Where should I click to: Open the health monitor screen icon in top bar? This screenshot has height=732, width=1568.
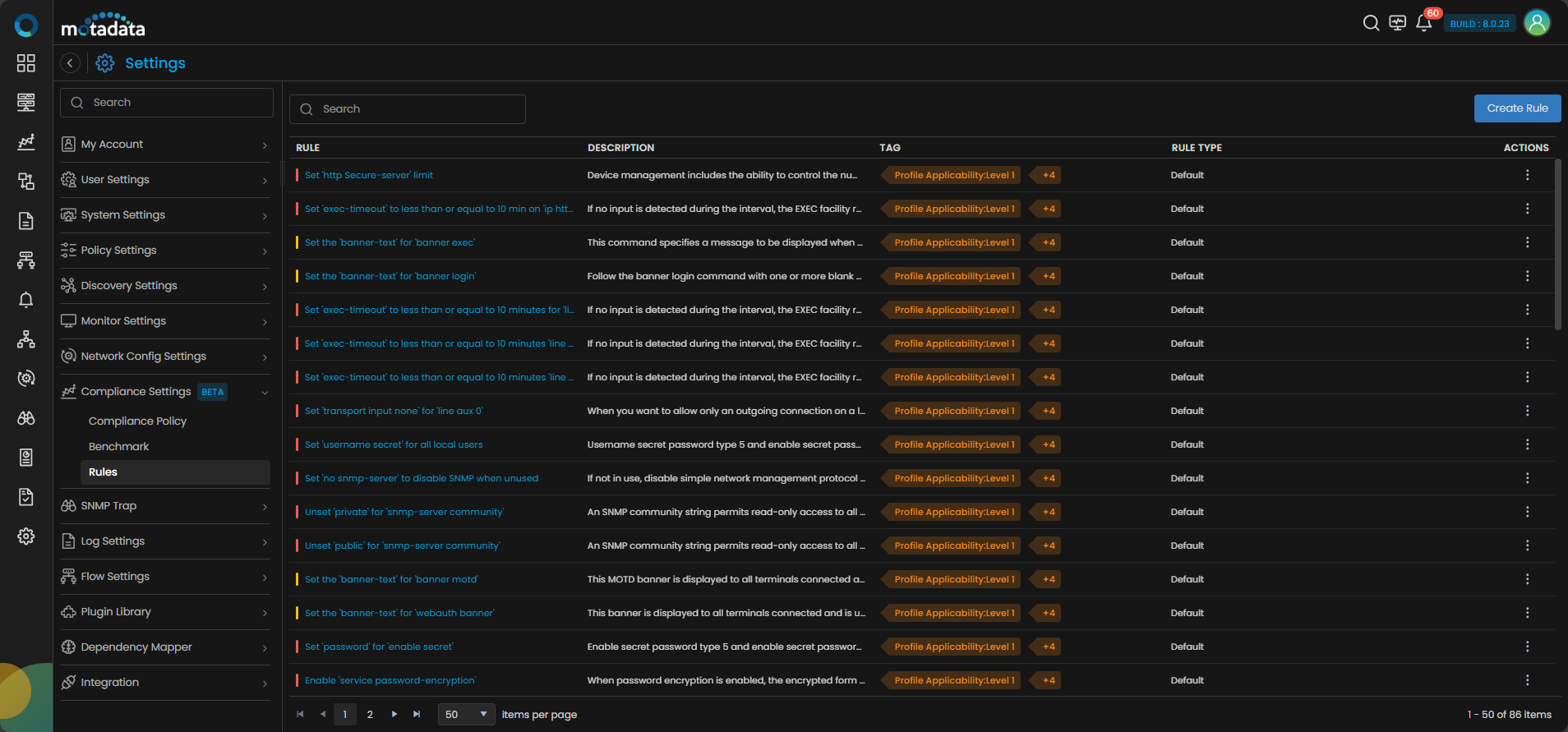tap(1397, 23)
